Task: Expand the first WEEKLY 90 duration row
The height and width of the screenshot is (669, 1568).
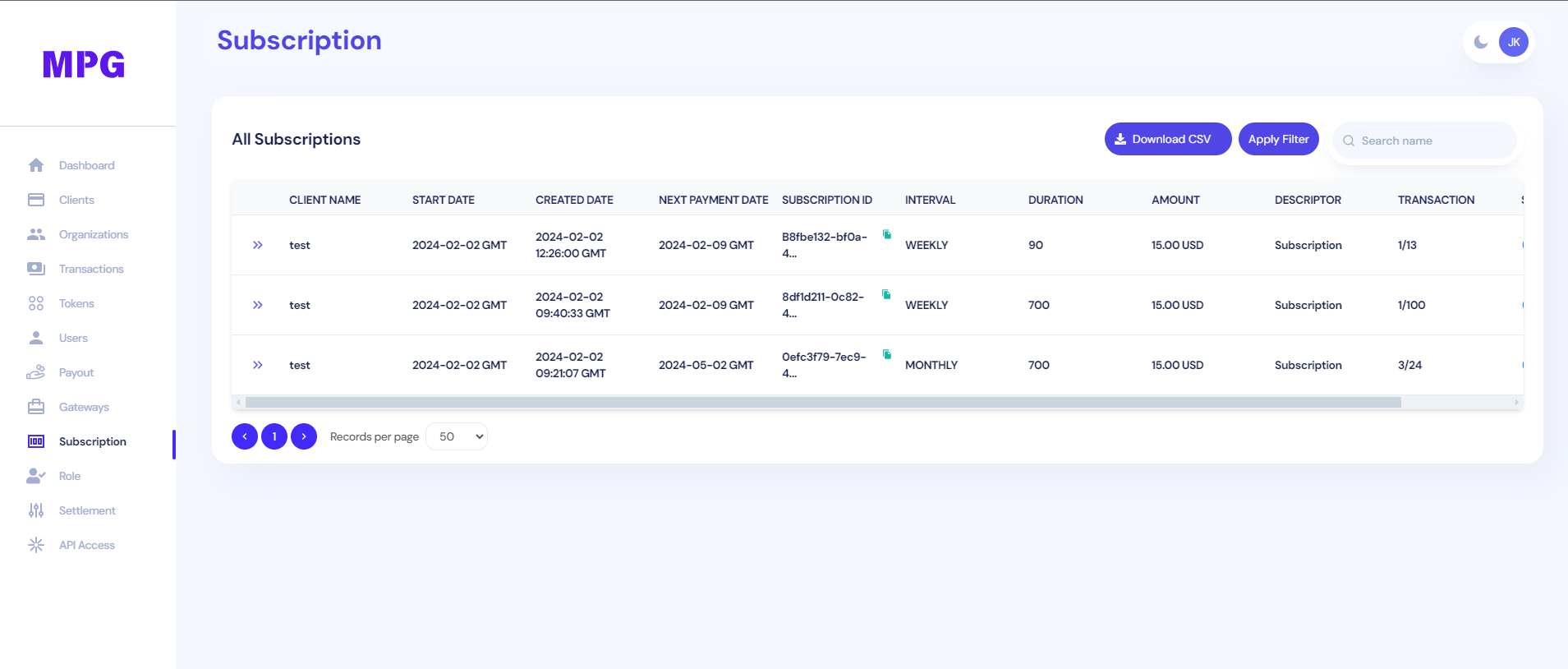Action: coord(258,245)
